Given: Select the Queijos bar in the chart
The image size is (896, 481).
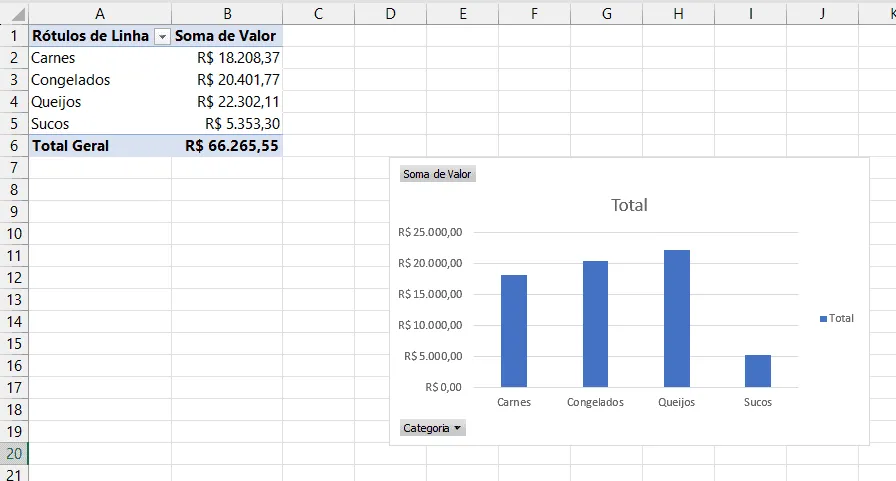Looking at the screenshot, I should coord(677,318).
